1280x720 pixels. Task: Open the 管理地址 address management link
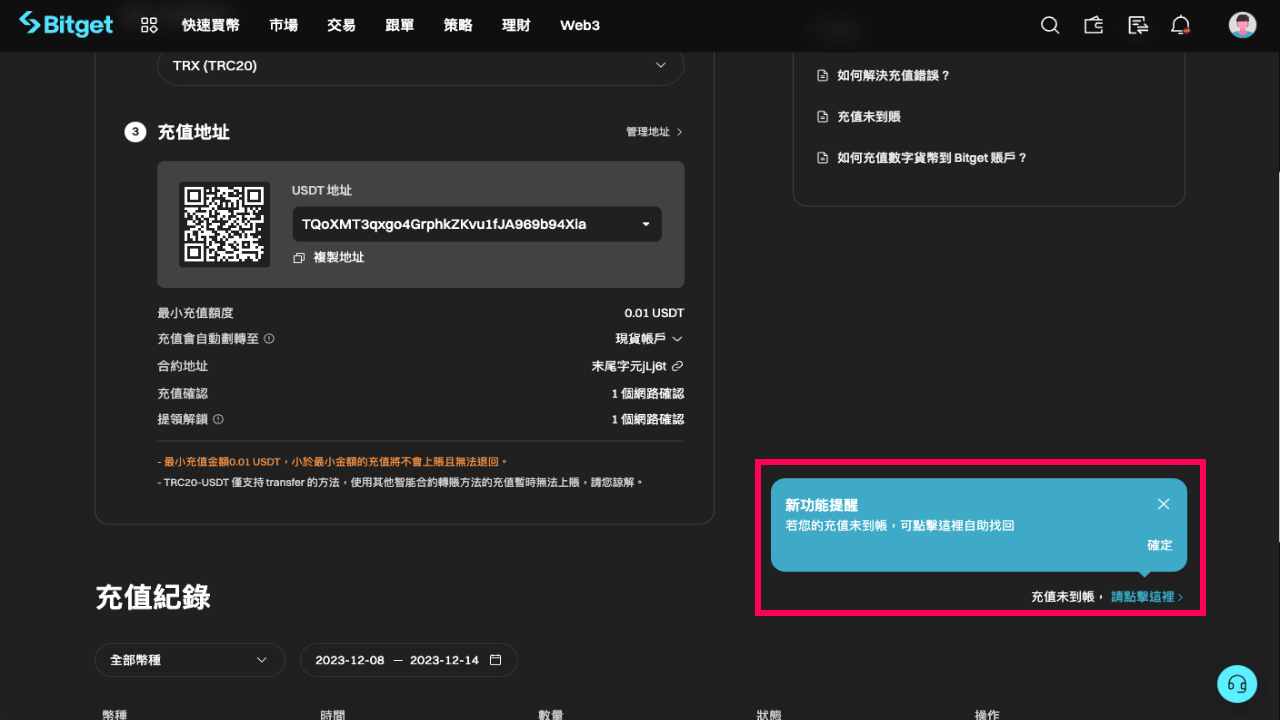click(x=648, y=131)
